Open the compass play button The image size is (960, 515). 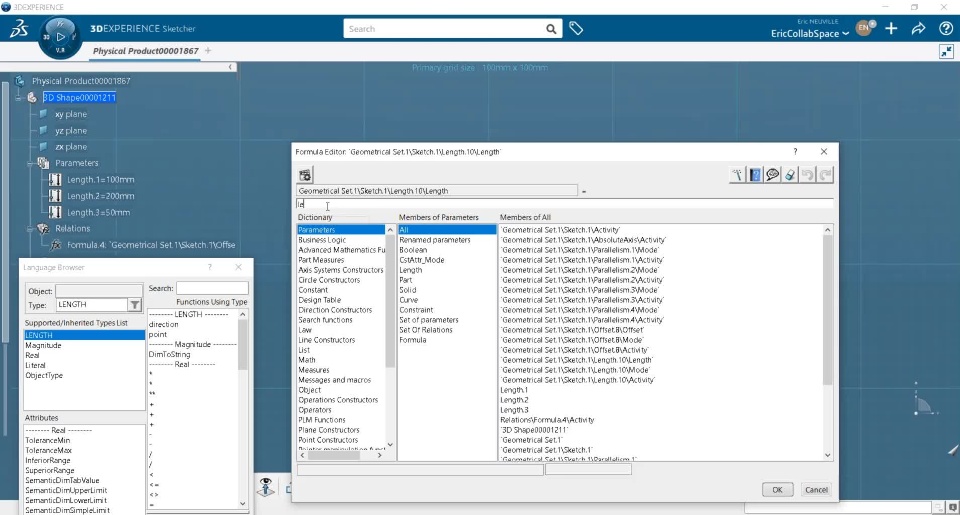(60, 37)
